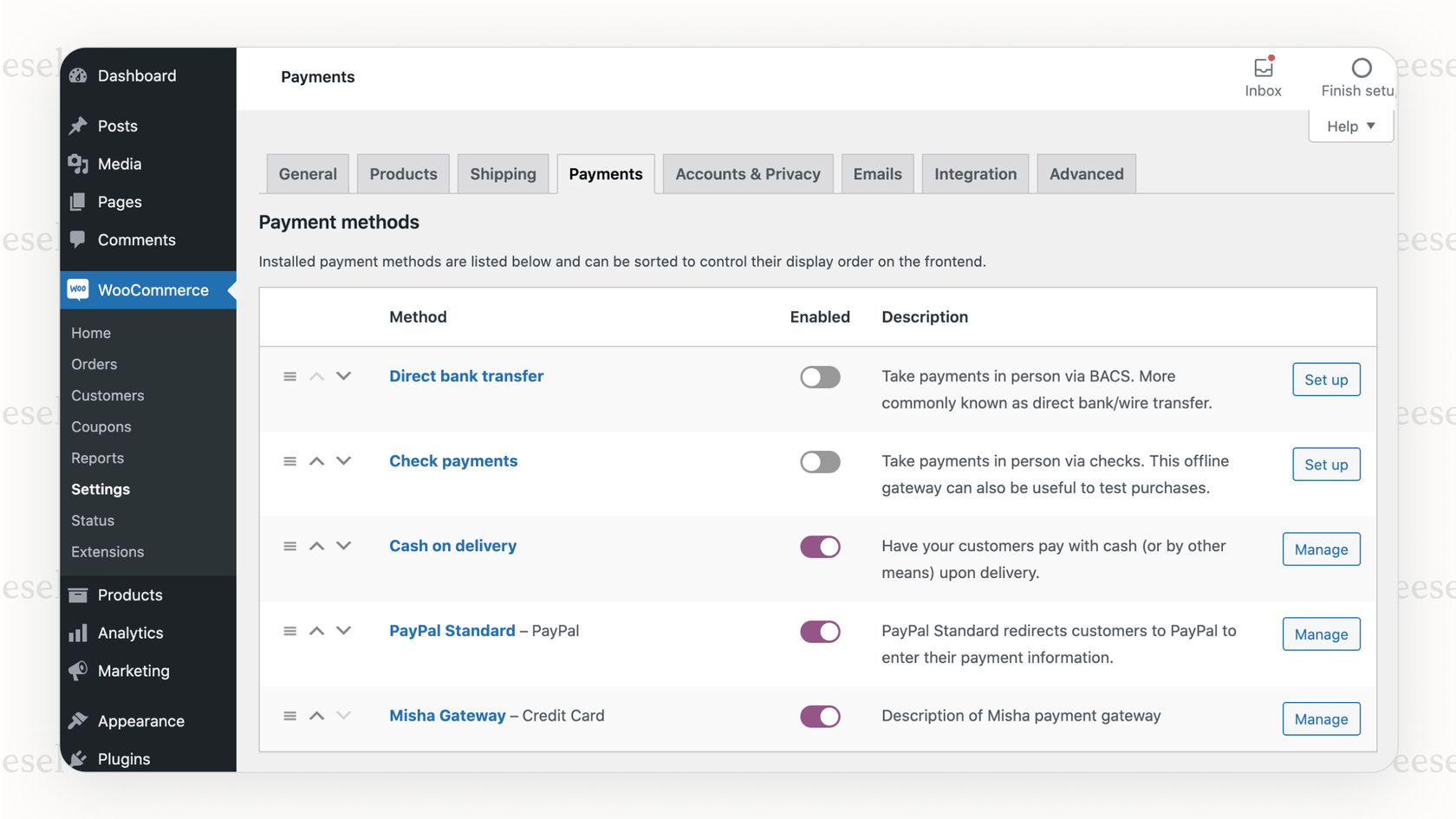Open the Cash on delivery method link

452,546
